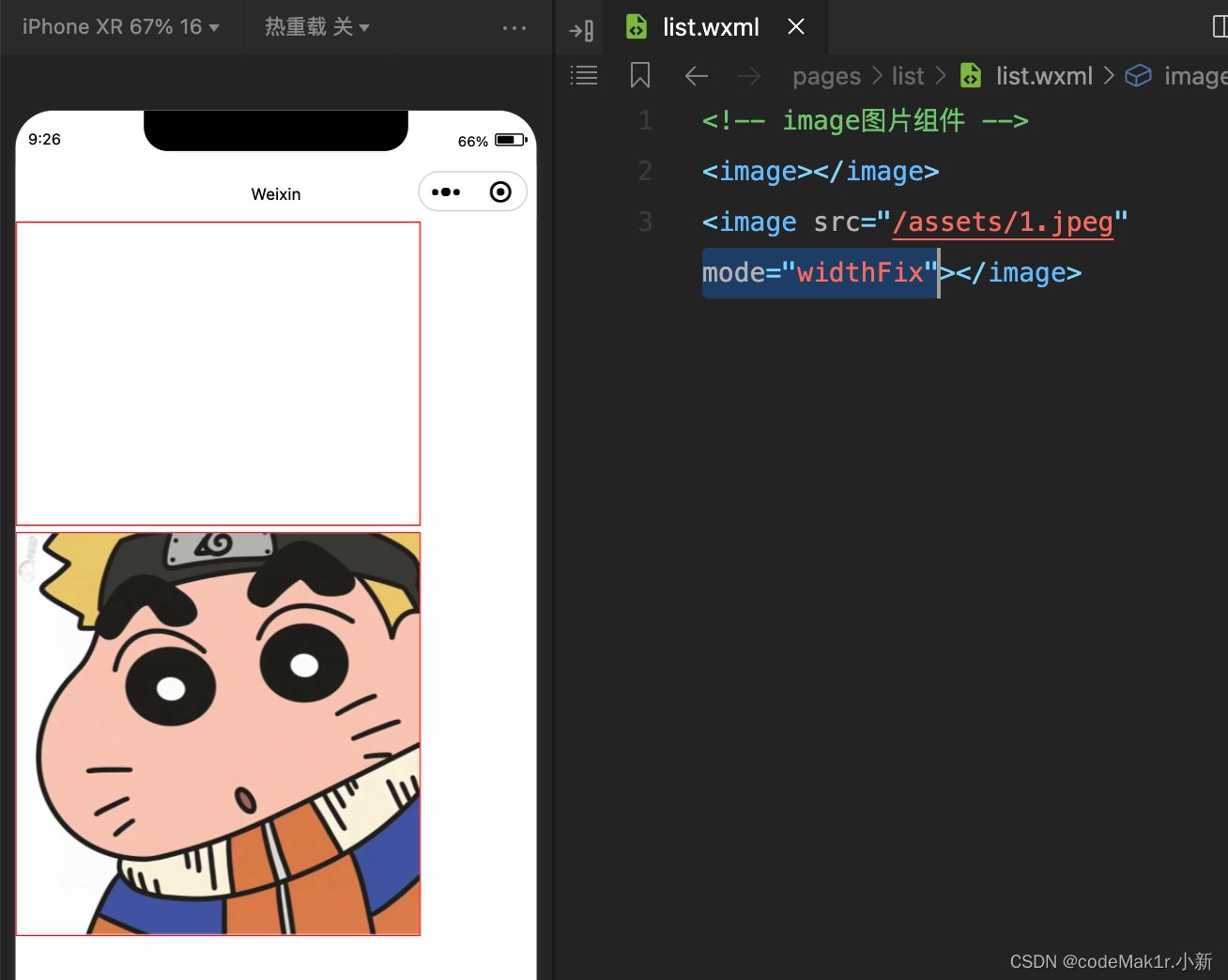Click the 'list' folder breadcrumb
The image size is (1228, 980).
[907, 76]
